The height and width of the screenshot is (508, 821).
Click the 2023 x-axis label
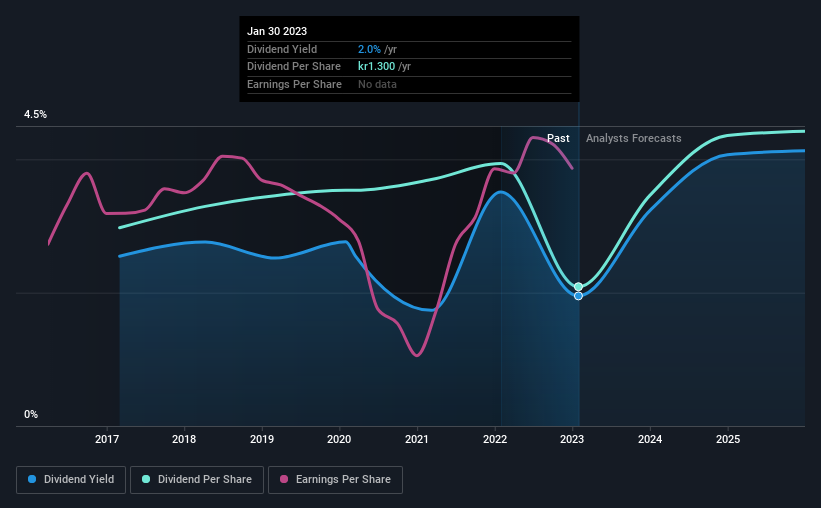572,439
